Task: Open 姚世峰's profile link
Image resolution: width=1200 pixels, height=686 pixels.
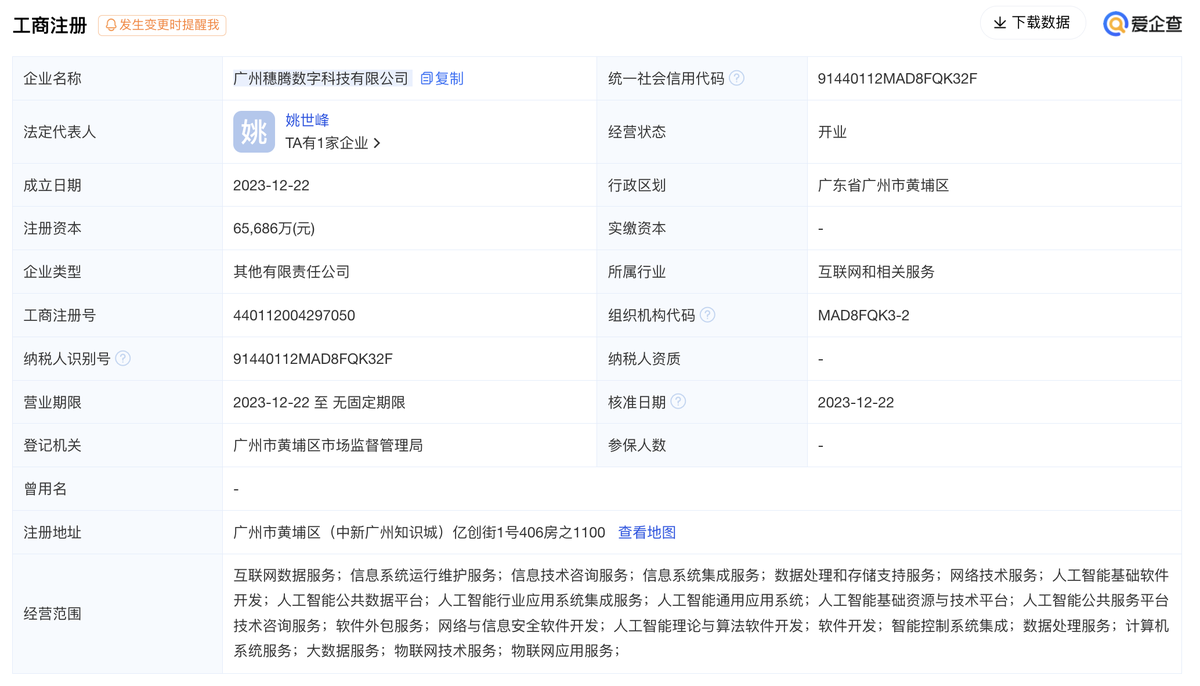Action: [x=306, y=119]
